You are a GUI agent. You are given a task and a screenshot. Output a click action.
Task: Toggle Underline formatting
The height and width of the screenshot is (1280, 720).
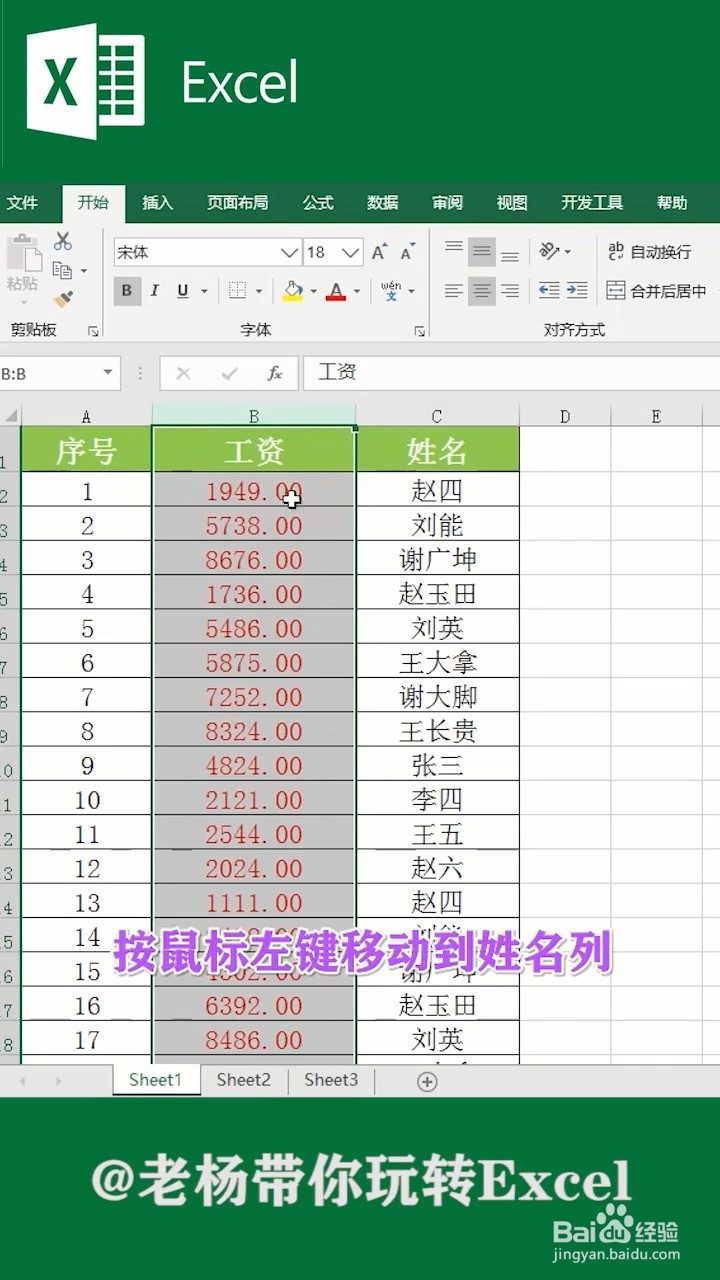[182, 291]
